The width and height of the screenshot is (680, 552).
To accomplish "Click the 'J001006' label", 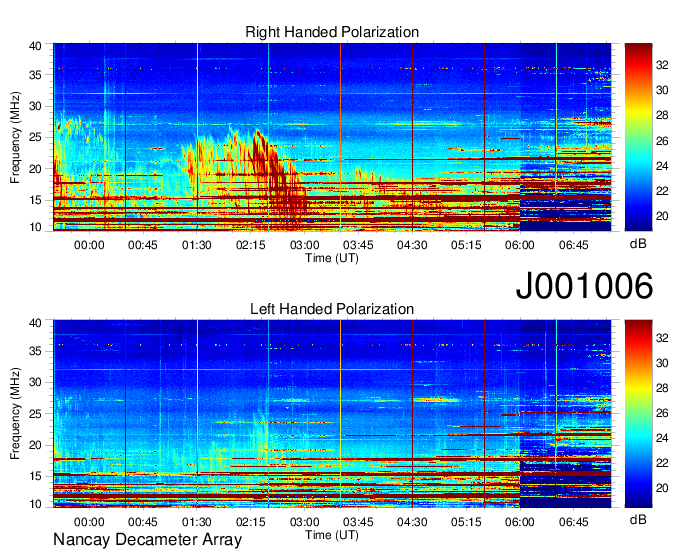I will pos(584,286).
